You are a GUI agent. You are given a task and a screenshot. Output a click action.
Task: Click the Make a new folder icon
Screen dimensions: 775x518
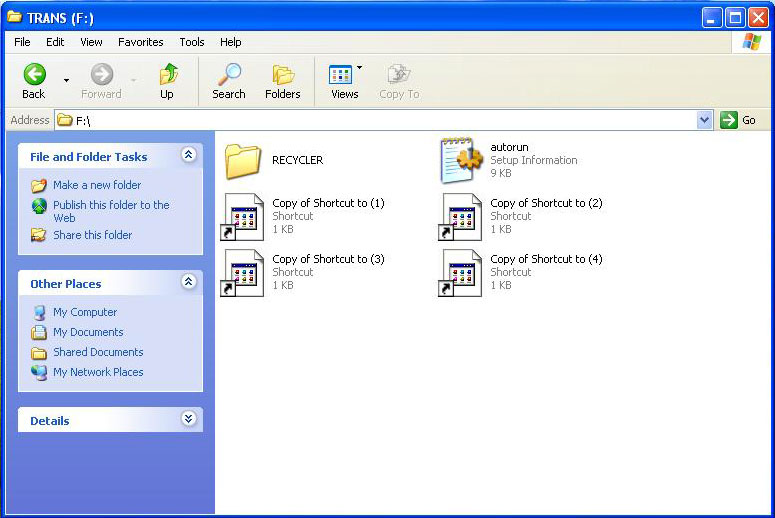tap(39, 185)
